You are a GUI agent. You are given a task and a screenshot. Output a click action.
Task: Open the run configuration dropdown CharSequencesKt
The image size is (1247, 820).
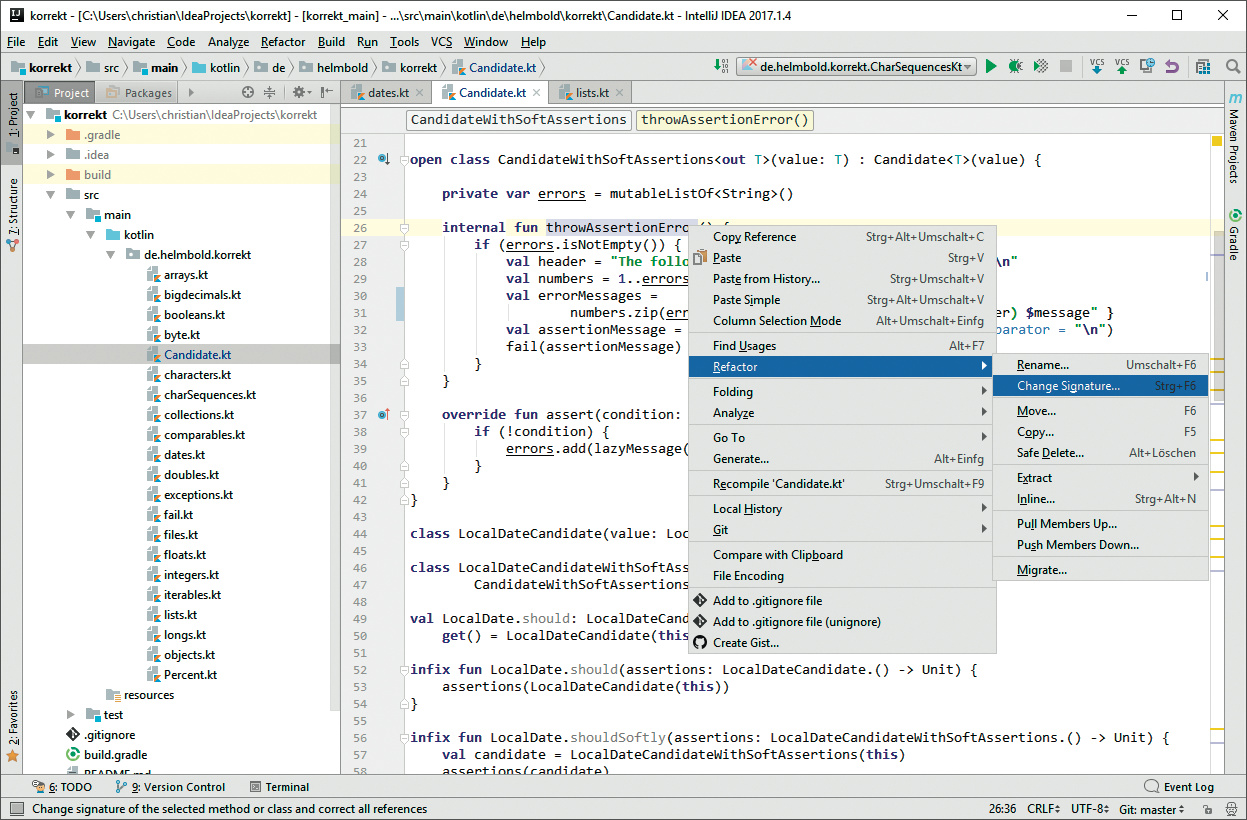pyautogui.click(x=855, y=67)
